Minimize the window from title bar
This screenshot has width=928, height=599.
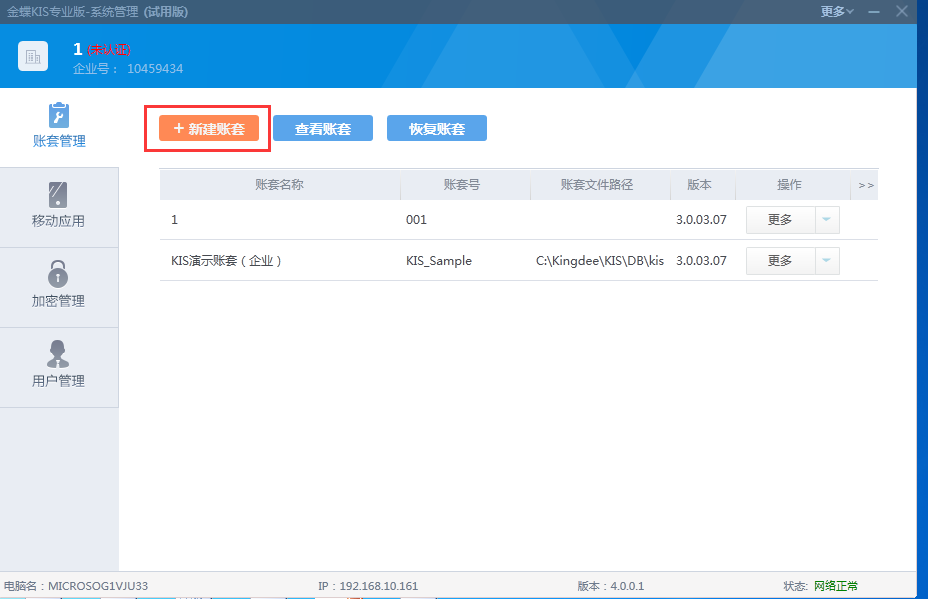(874, 11)
